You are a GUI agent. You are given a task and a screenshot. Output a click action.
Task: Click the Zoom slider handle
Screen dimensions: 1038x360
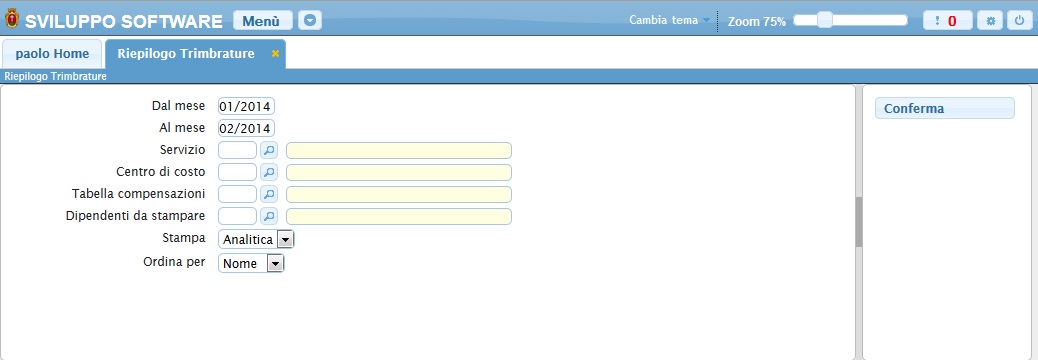(825, 20)
